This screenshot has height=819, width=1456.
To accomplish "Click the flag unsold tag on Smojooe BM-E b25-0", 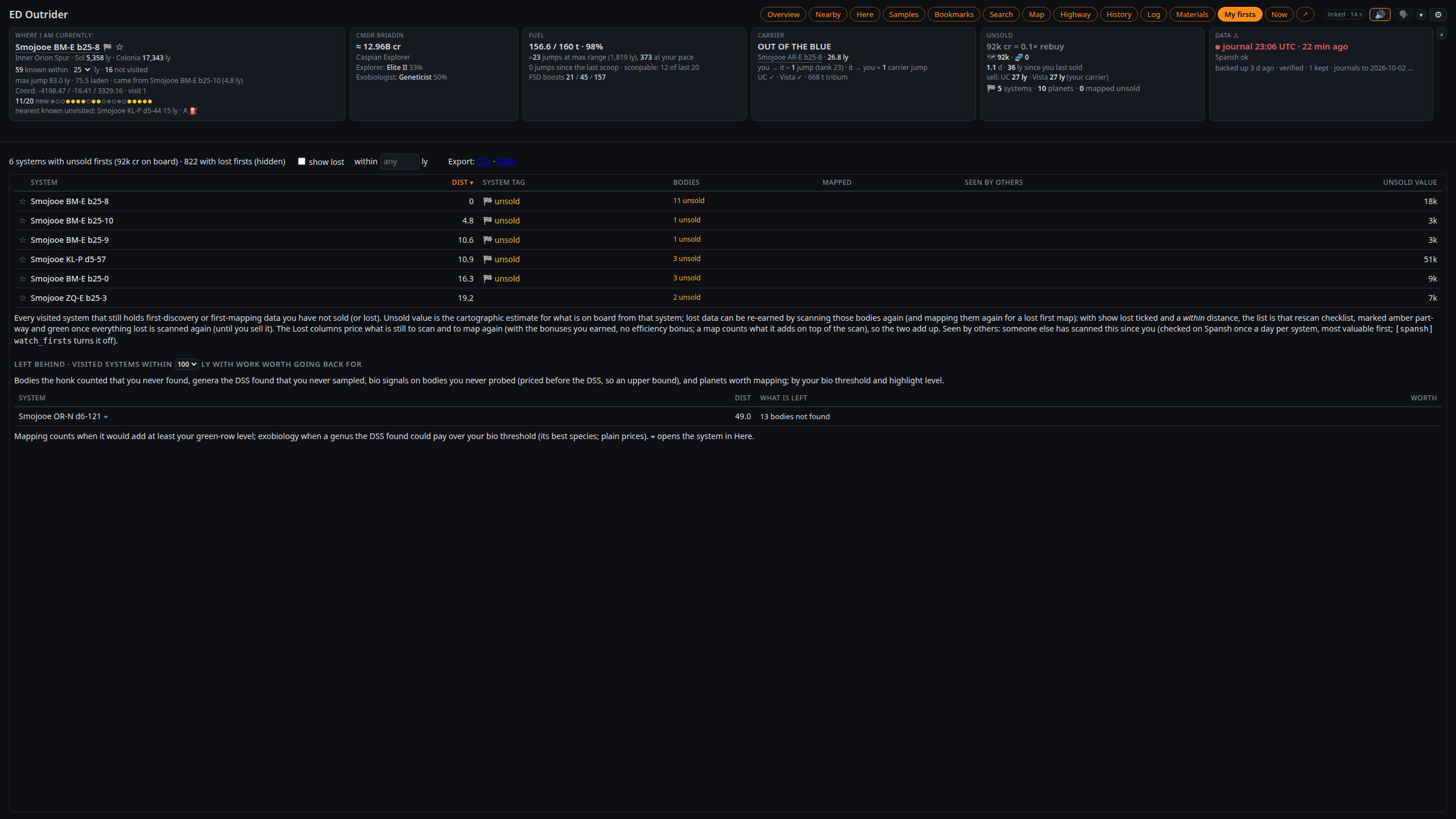I will point(502,279).
